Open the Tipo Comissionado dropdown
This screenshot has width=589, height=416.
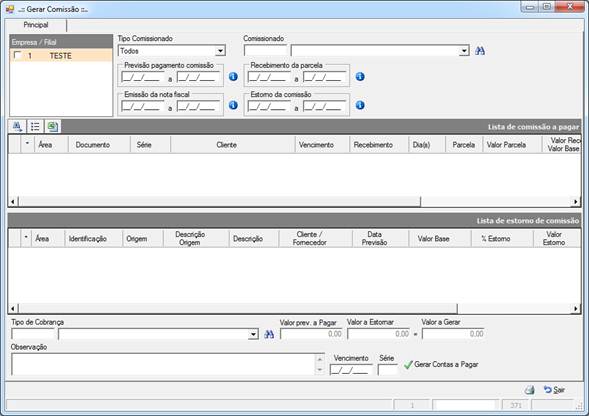click(x=220, y=51)
